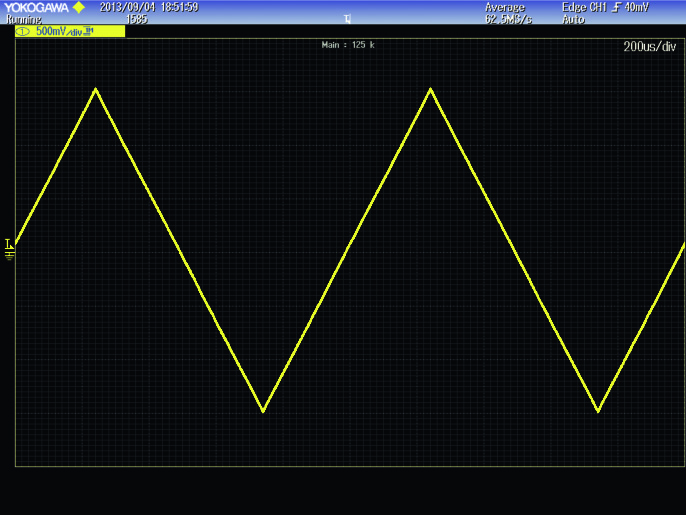
Task: Select the CH1 500mV/div channel label
Action: (x=70, y=31)
